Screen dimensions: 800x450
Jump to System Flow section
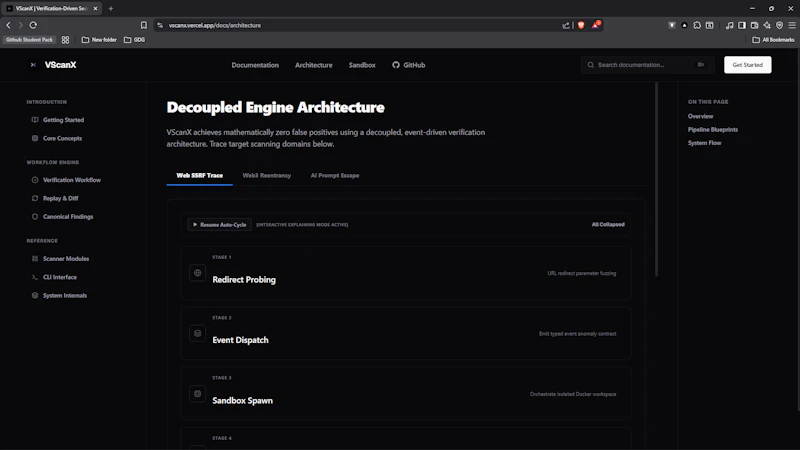(x=704, y=143)
